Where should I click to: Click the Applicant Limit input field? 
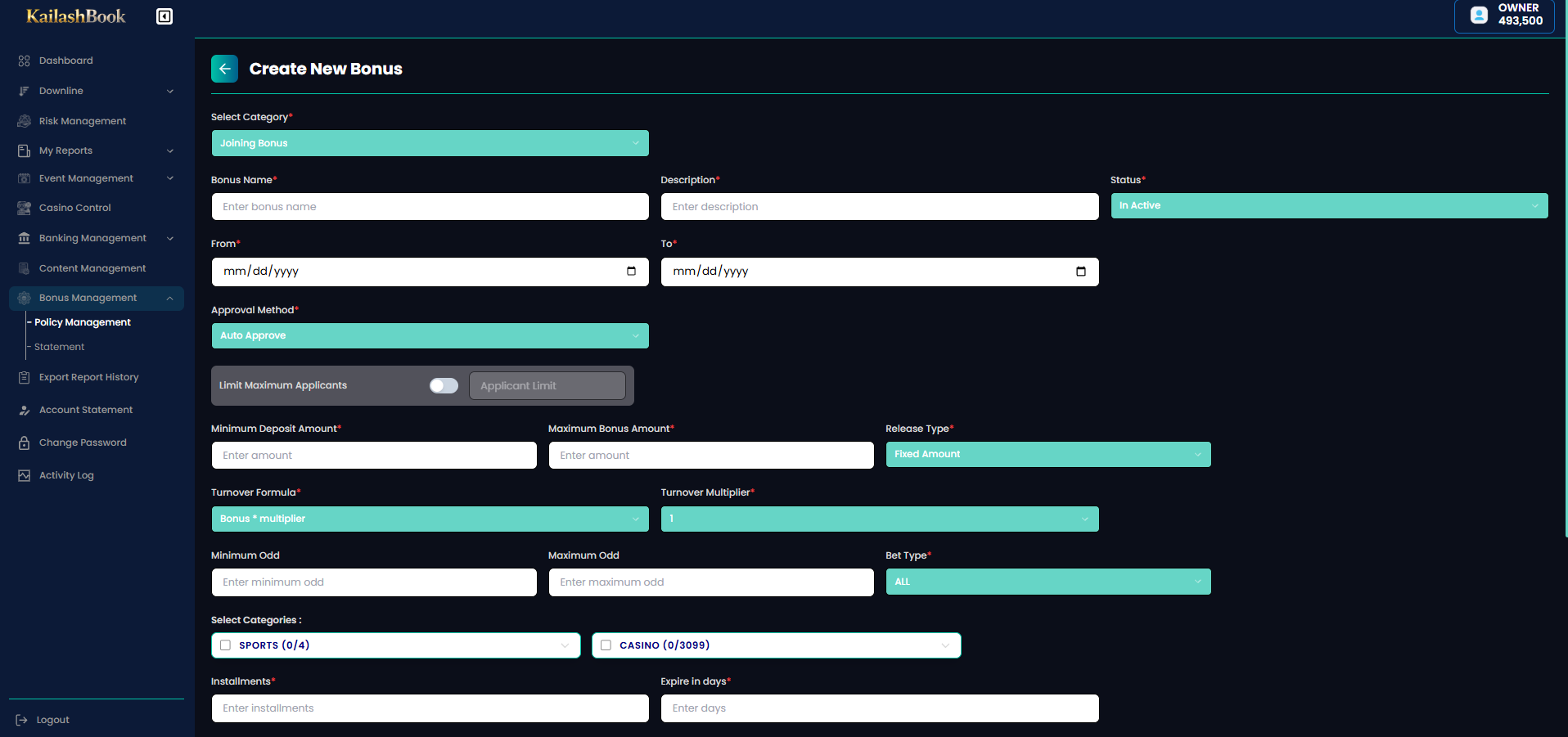547,385
